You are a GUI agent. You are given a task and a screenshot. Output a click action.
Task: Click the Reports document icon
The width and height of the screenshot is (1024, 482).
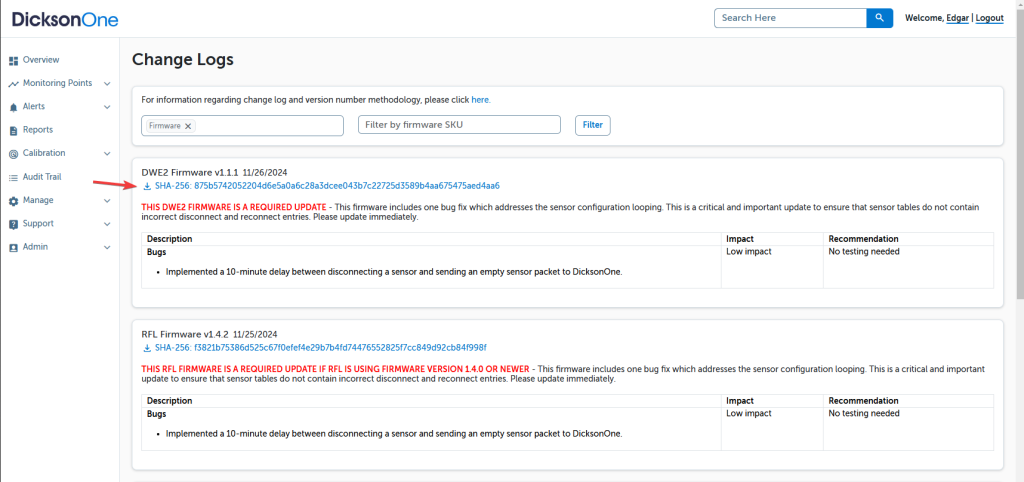[14, 130]
